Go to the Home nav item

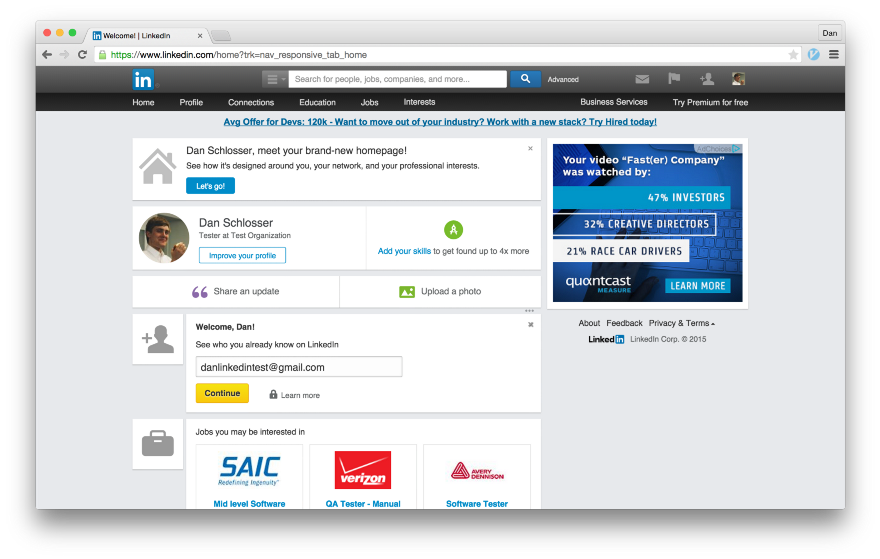coord(143,102)
